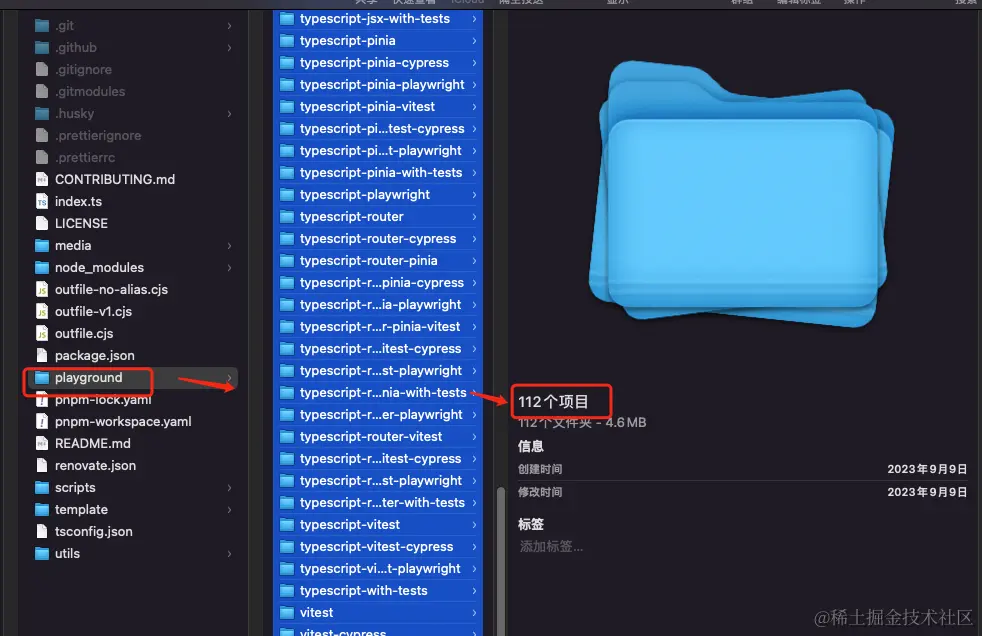Select the typescript-pinia-vitest folder name

coord(367,106)
